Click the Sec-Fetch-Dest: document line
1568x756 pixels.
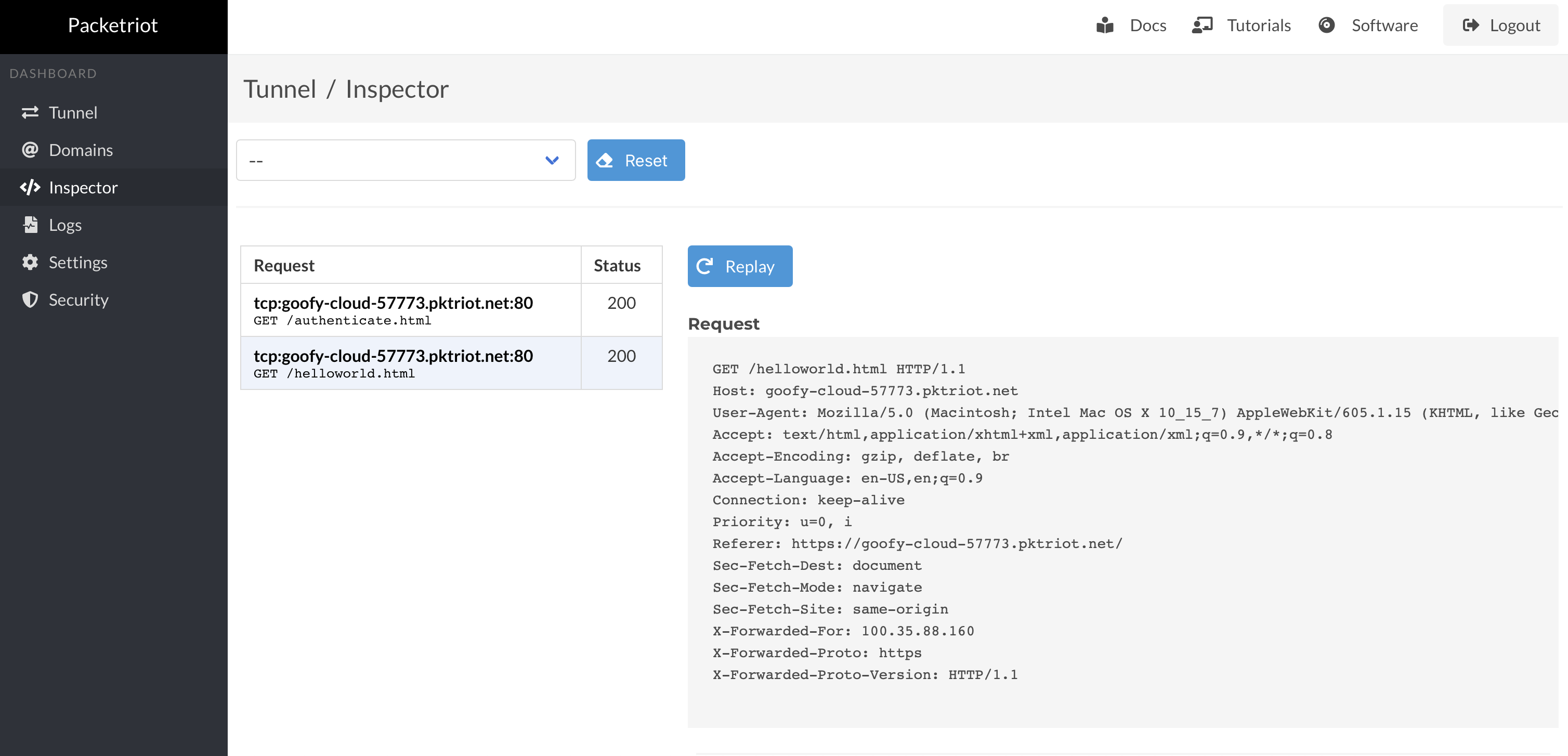tap(817, 566)
